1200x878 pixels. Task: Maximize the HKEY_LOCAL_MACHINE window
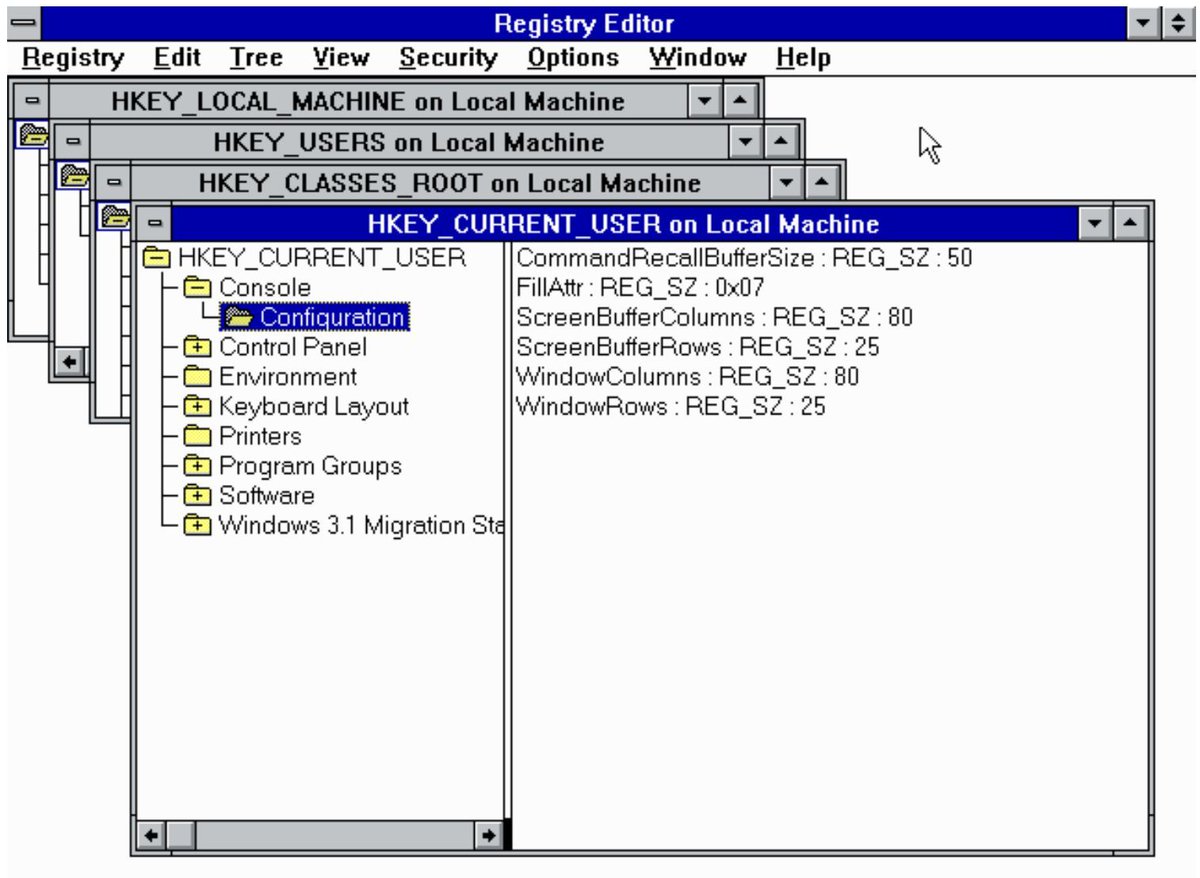click(738, 101)
